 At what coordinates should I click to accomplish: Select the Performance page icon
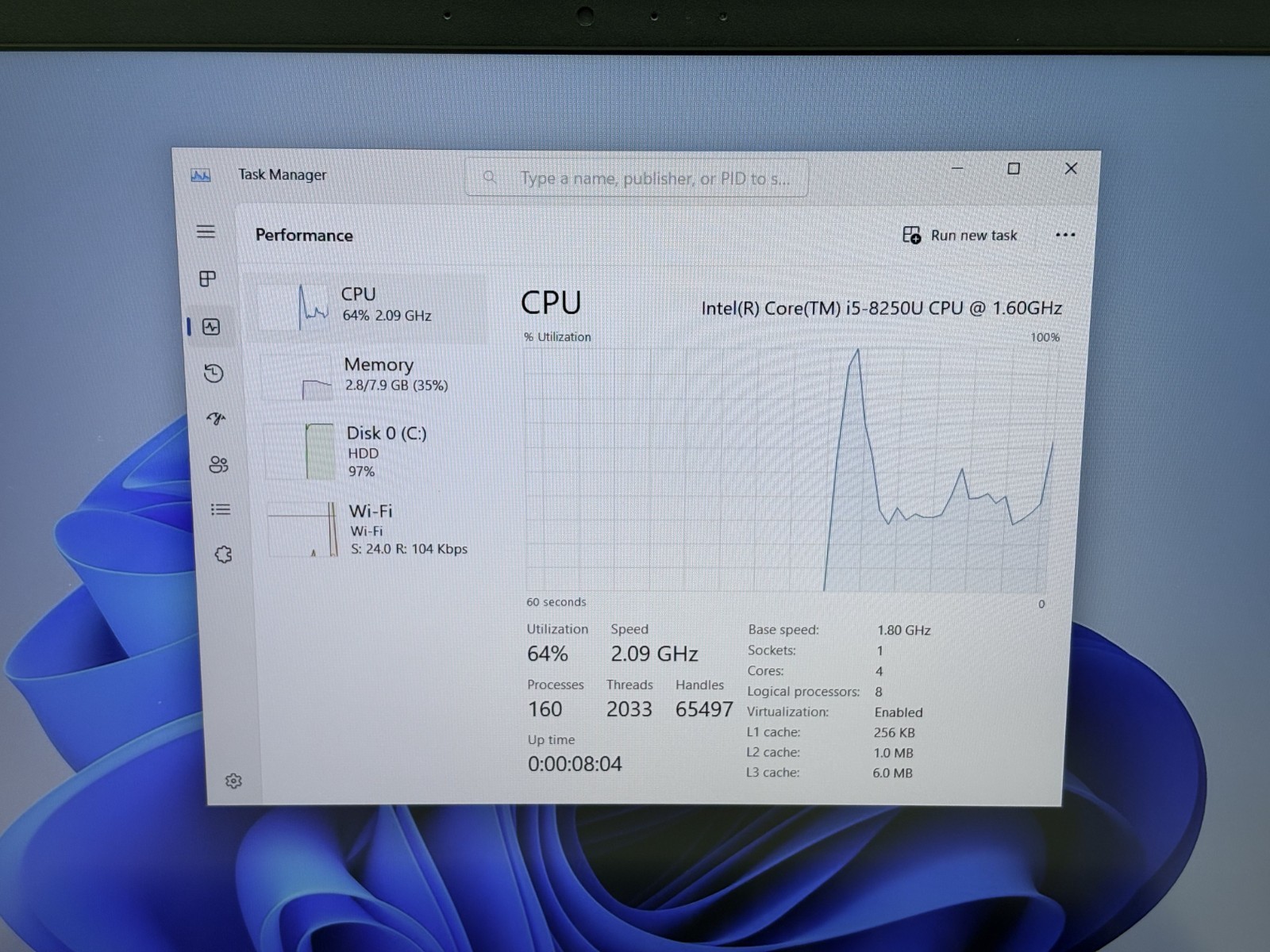pos(211,327)
